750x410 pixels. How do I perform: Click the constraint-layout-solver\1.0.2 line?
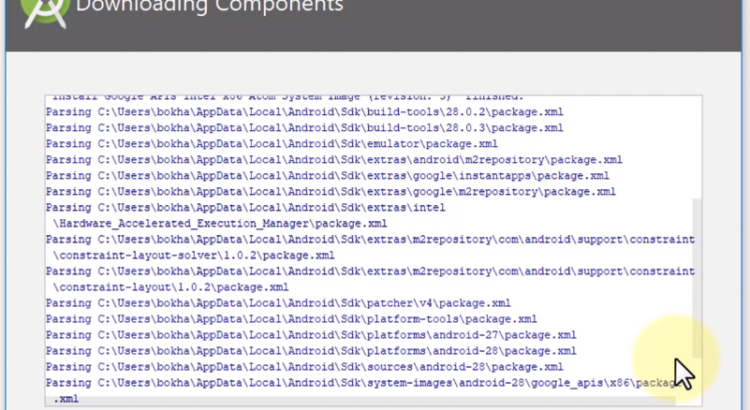194,256
